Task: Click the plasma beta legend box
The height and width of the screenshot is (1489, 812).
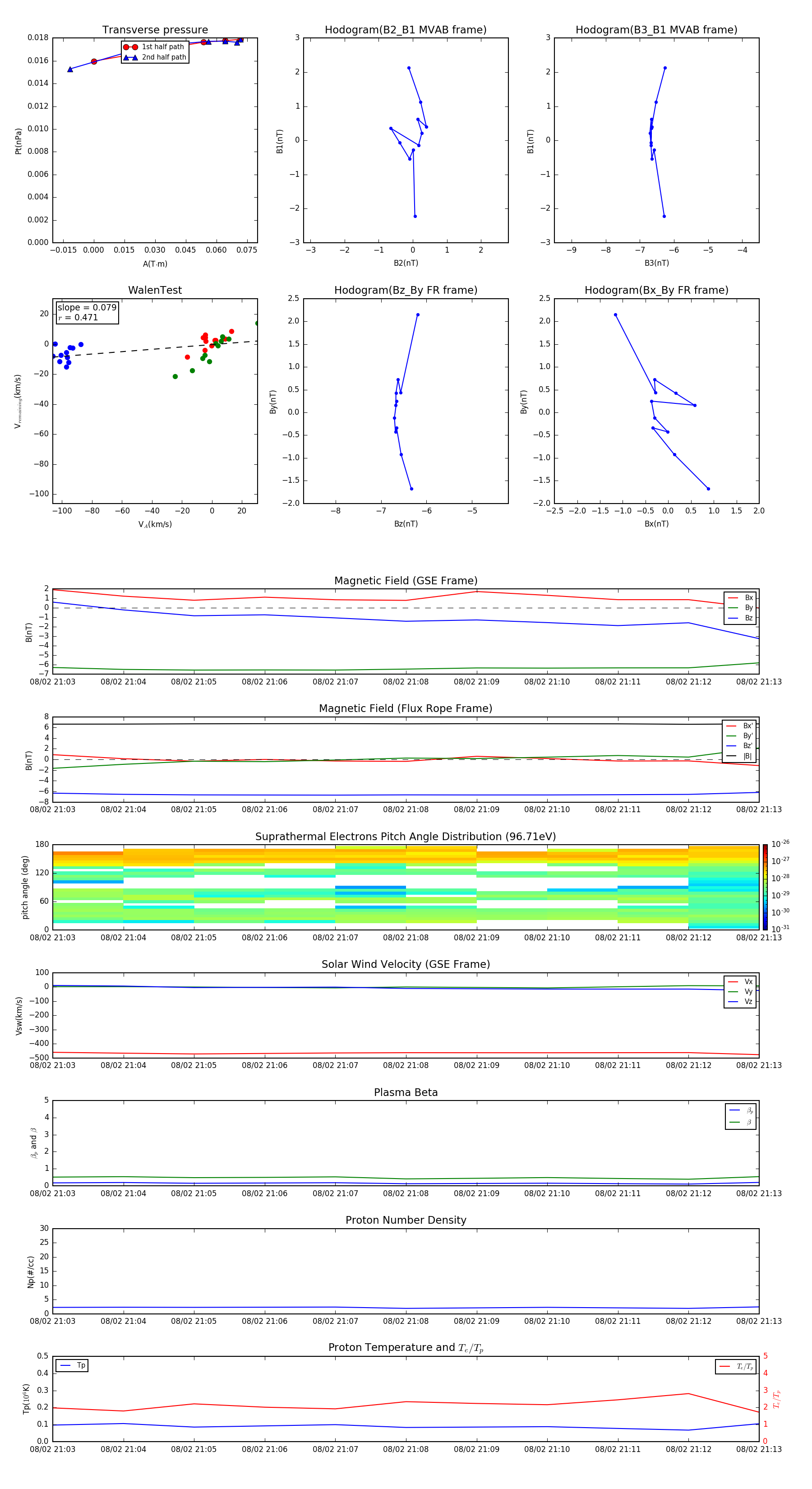Action: (x=740, y=1116)
